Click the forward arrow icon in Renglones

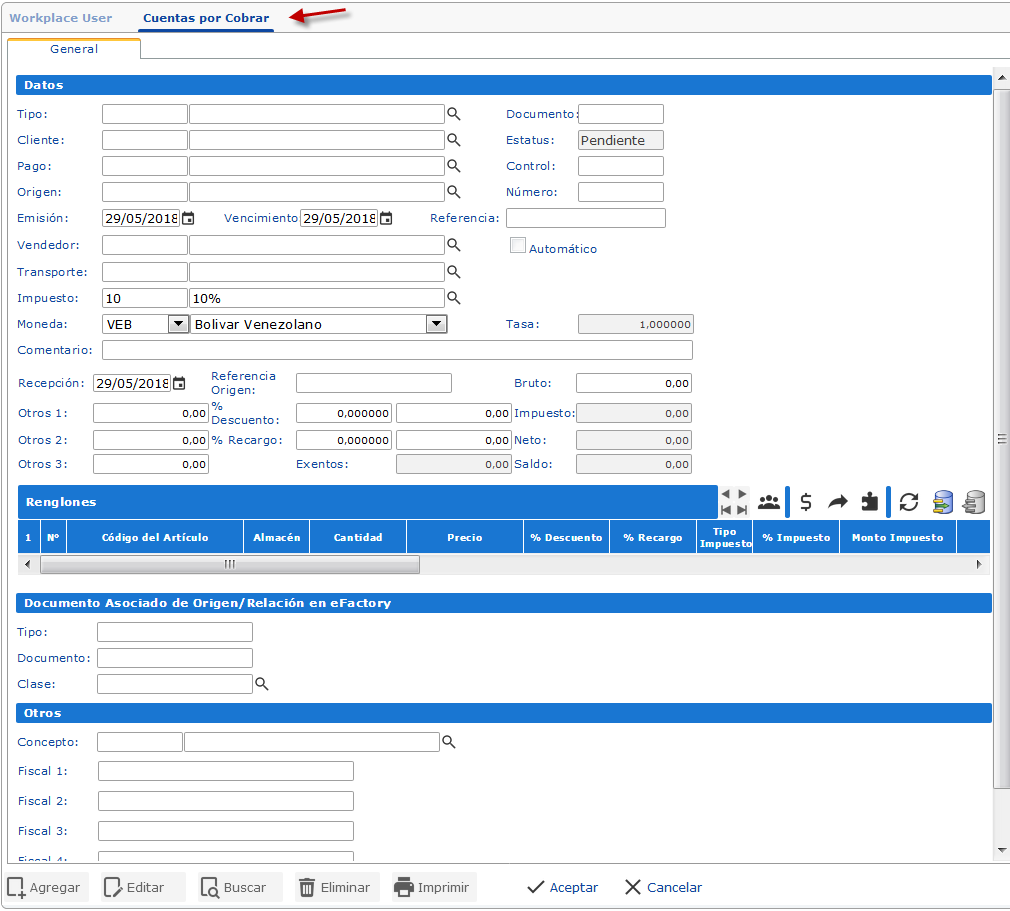tap(838, 502)
